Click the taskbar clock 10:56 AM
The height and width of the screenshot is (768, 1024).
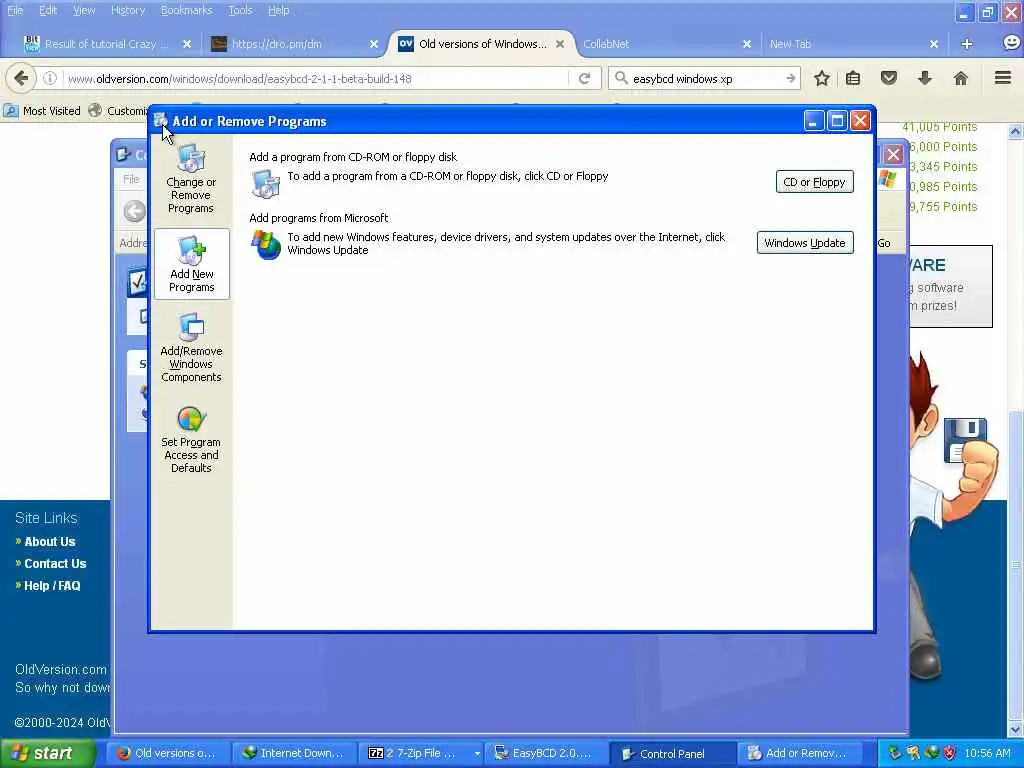tap(987, 753)
